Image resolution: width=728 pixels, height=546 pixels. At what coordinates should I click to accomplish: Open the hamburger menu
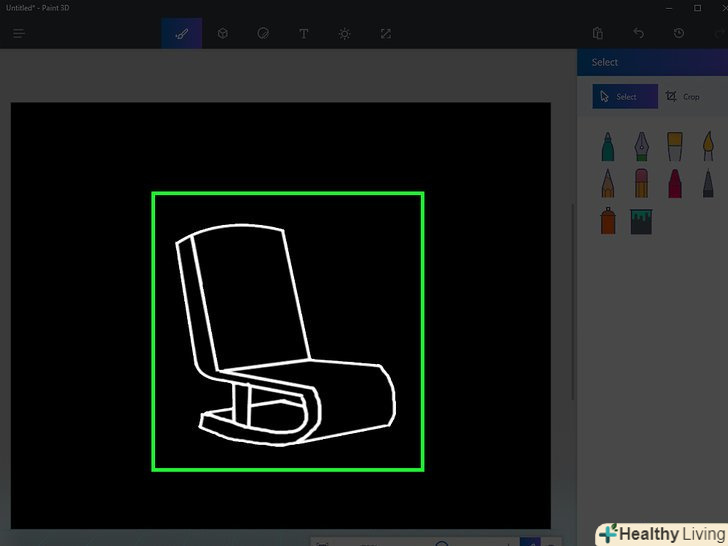click(x=18, y=33)
